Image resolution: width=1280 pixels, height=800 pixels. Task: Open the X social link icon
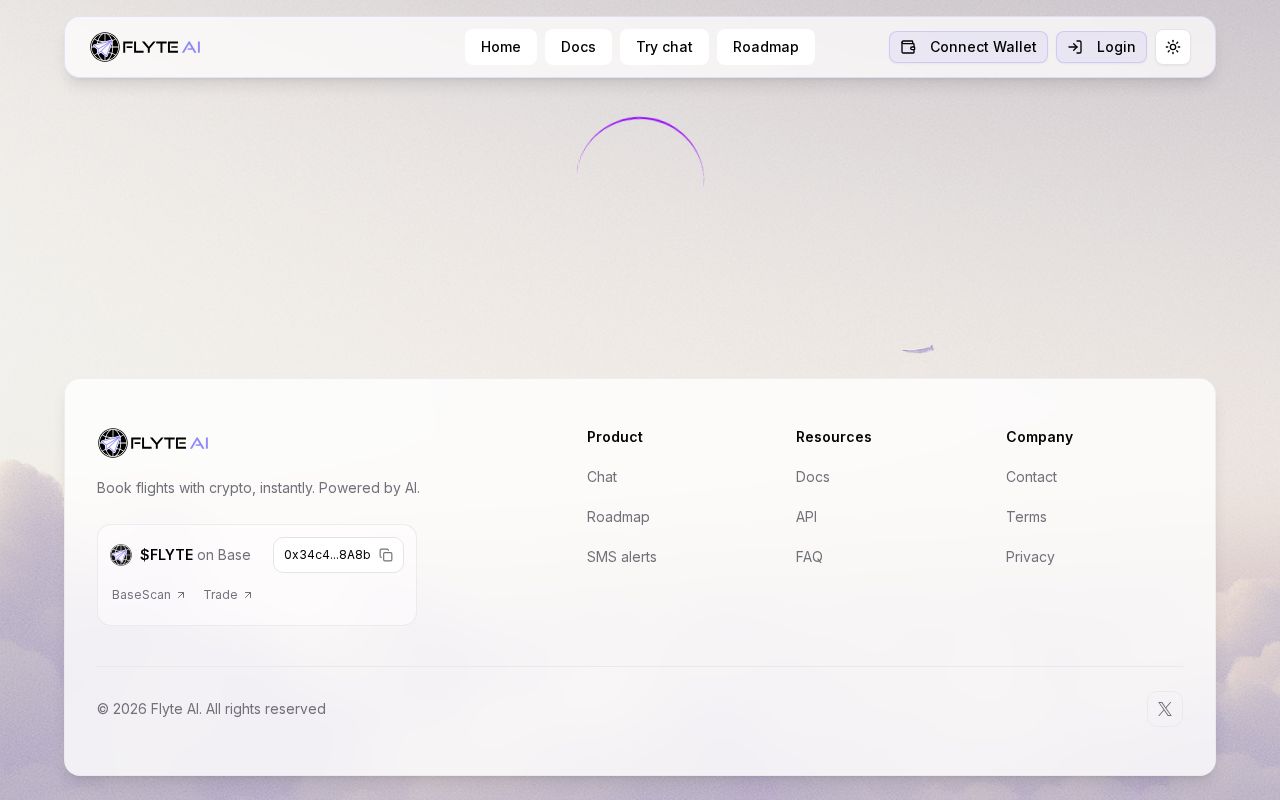[x=1165, y=709]
